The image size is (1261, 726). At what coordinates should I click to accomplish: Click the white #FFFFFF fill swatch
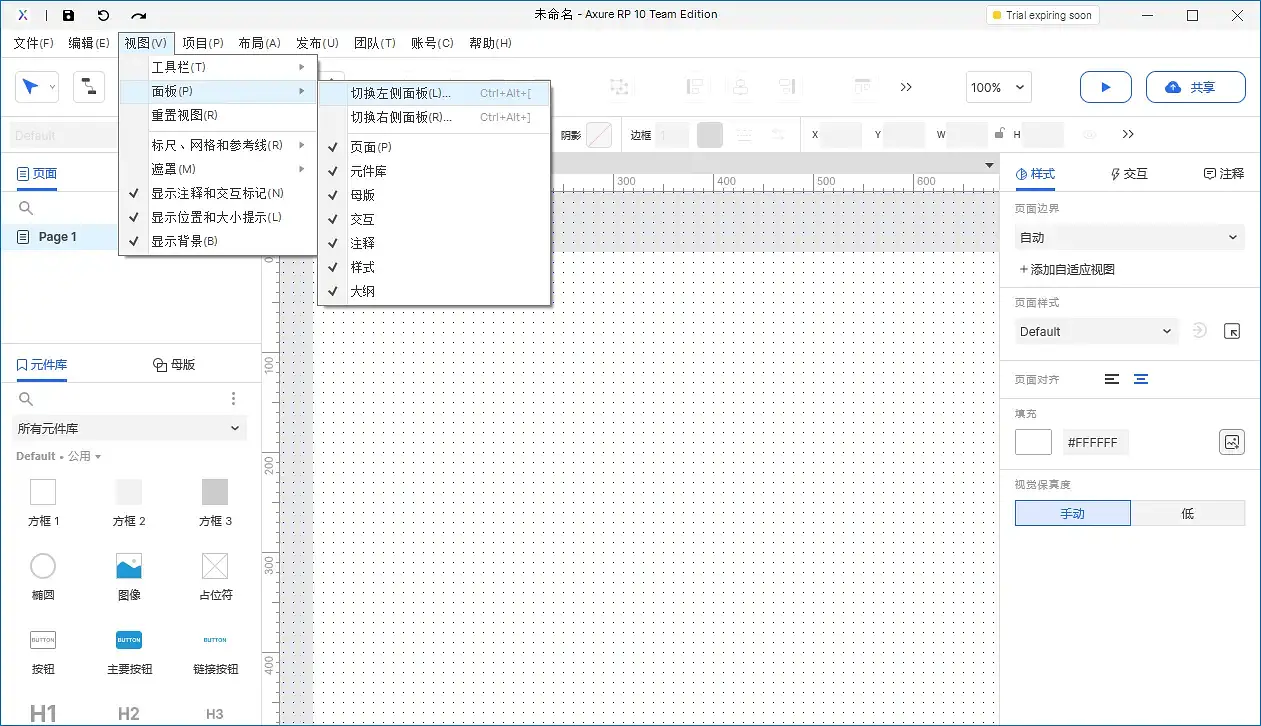[x=1032, y=441]
